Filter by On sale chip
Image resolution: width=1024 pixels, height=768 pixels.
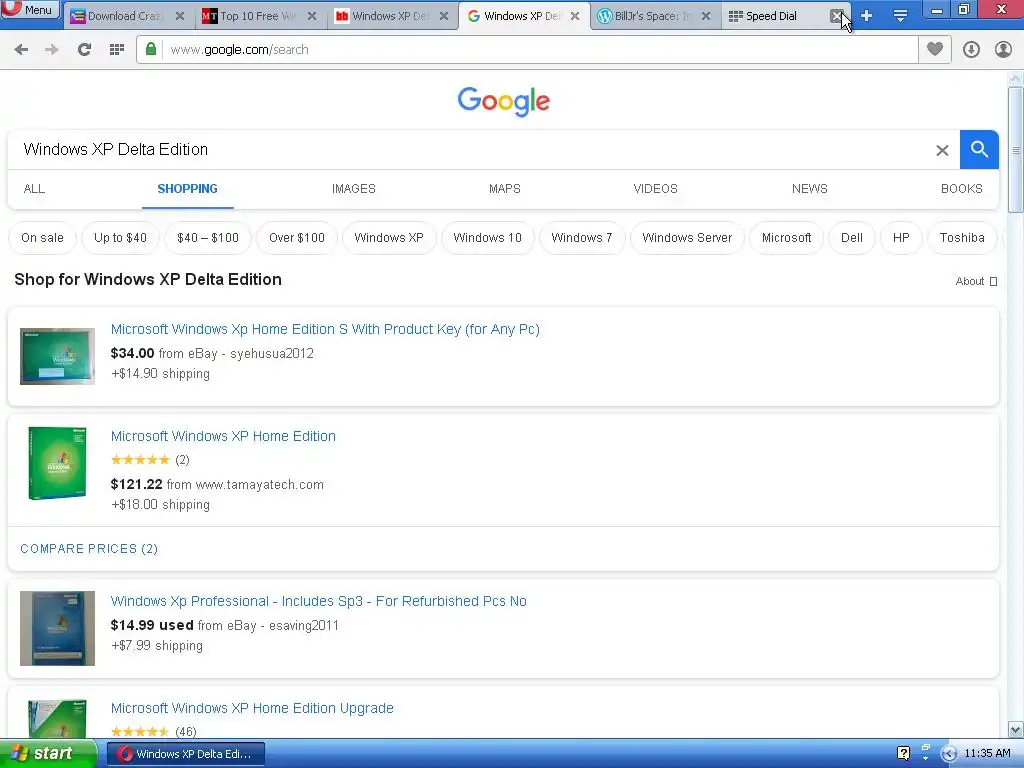click(x=42, y=238)
